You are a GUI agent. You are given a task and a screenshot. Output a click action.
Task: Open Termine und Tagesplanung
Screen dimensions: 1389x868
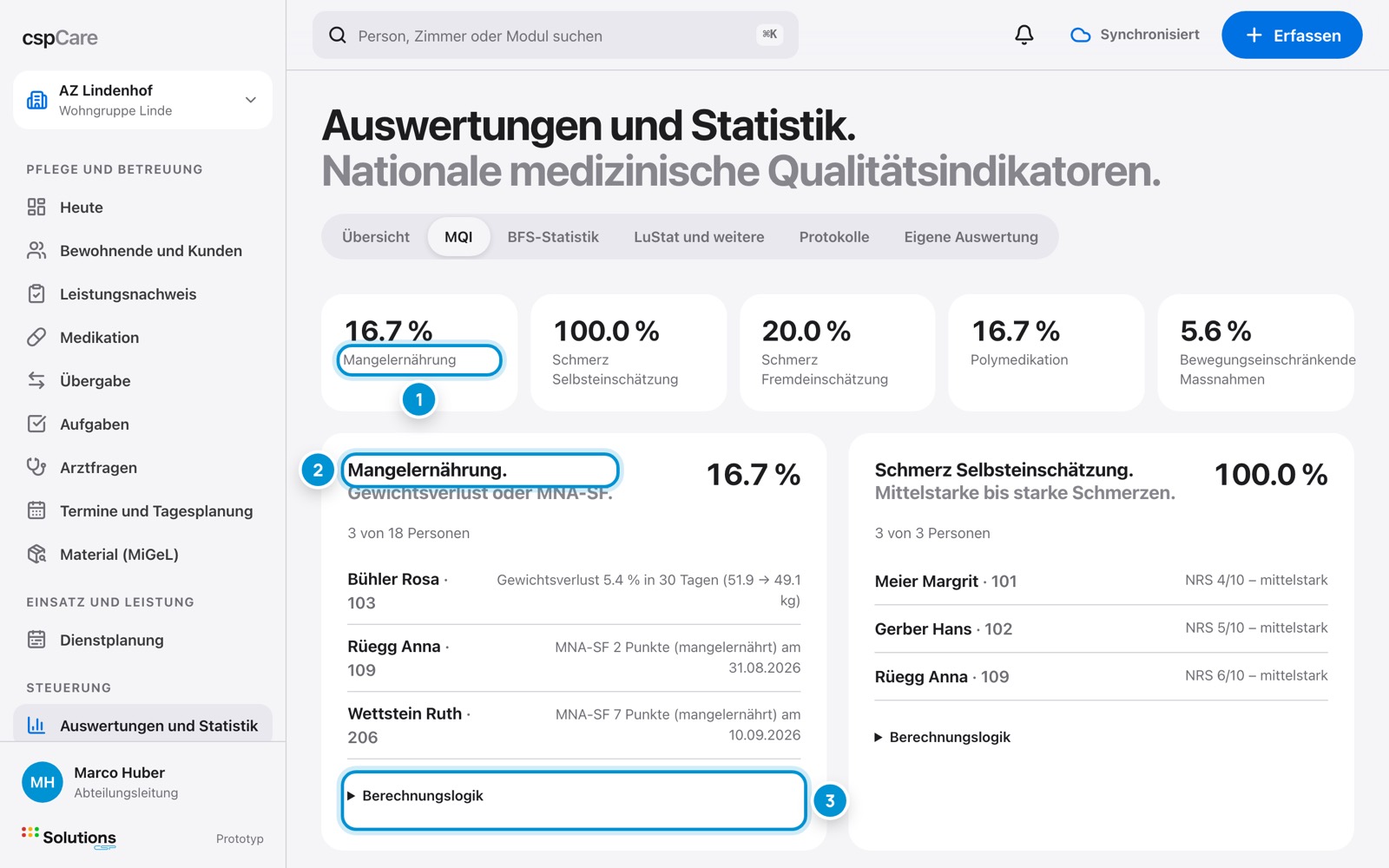(x=142, y=510)
